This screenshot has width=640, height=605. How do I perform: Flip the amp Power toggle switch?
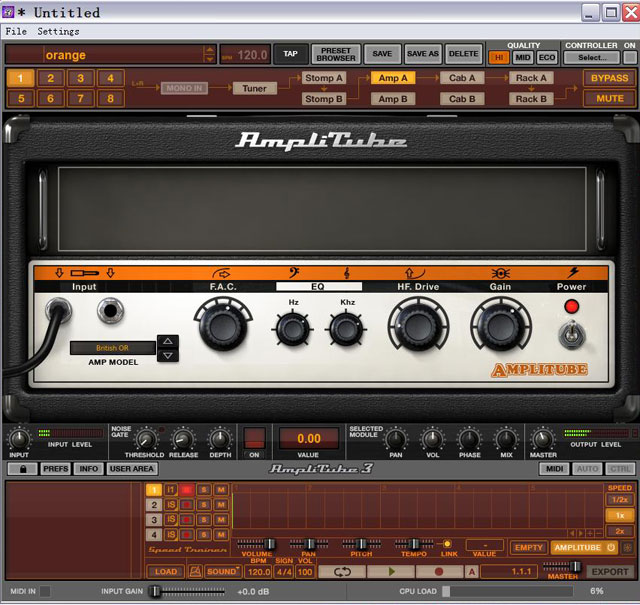coord(571,334)
